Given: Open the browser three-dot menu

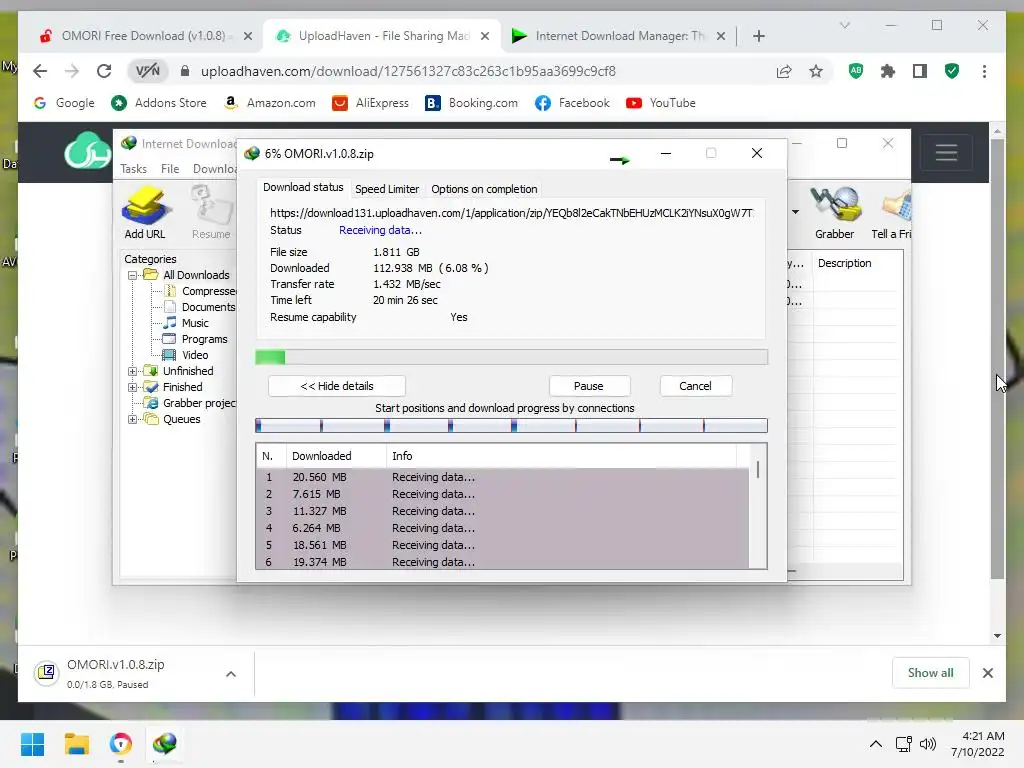Looking at the screenshot, I should [x=984, y=71].
